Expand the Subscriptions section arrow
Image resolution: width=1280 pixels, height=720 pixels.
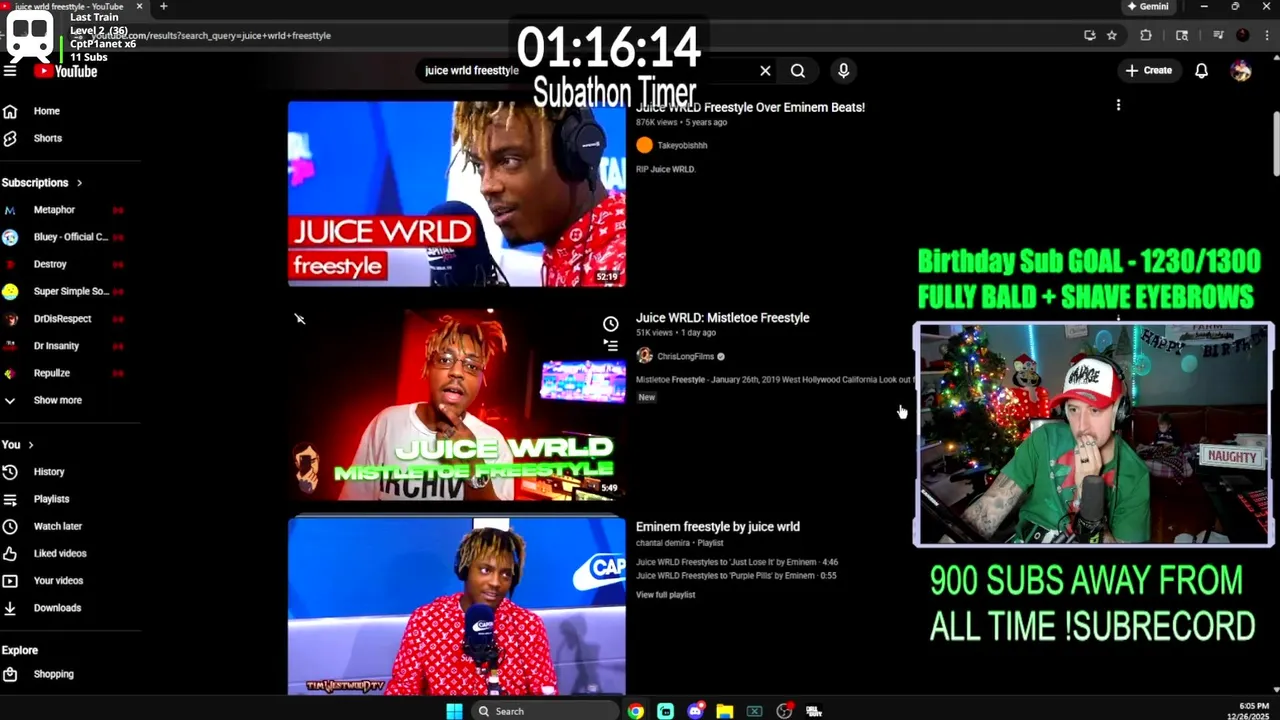[79, 183]
